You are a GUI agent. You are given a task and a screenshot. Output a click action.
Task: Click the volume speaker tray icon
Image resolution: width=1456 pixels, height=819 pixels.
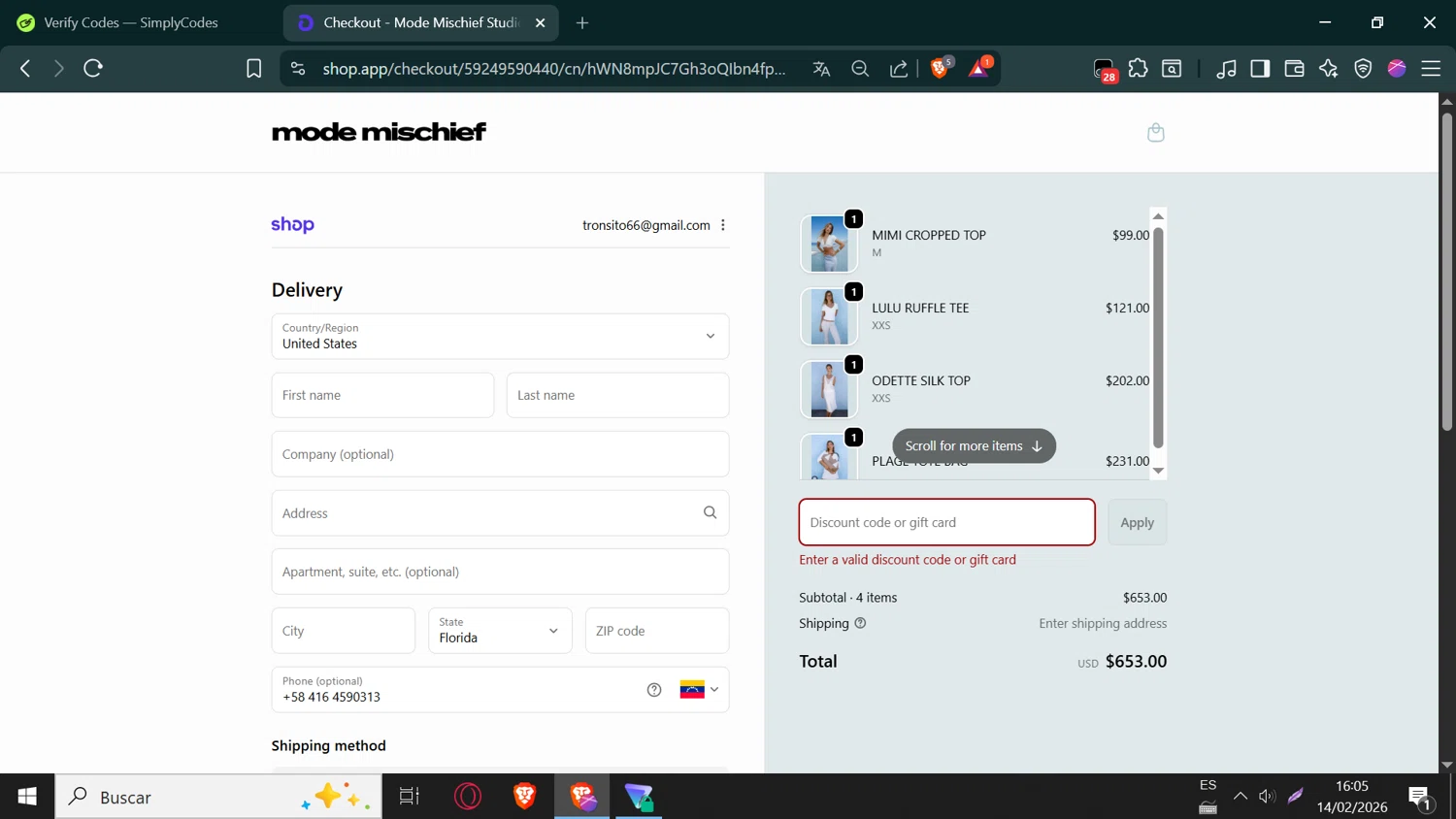click(x=1267, y=797)
